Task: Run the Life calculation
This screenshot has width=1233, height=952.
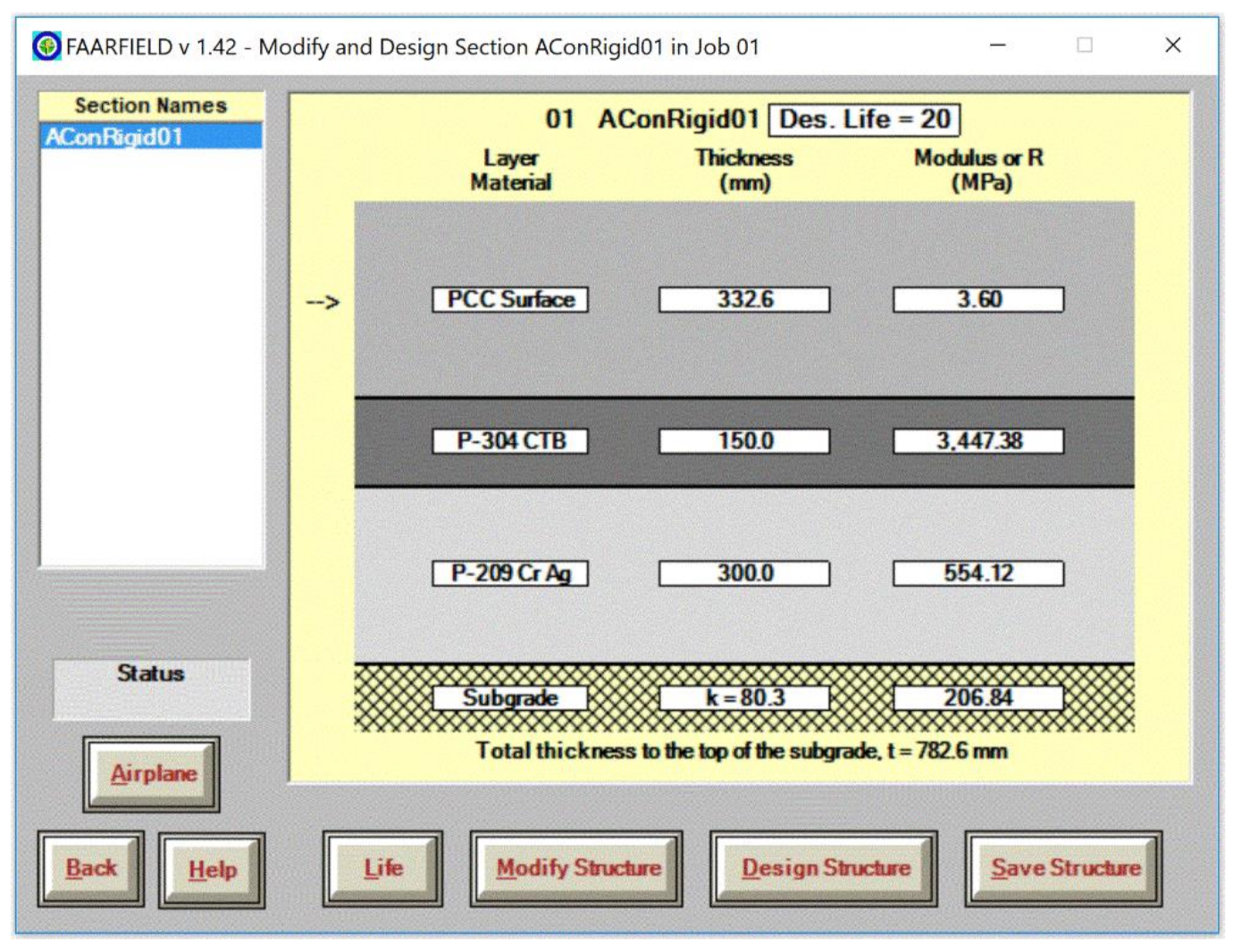Action: point(383,868)
